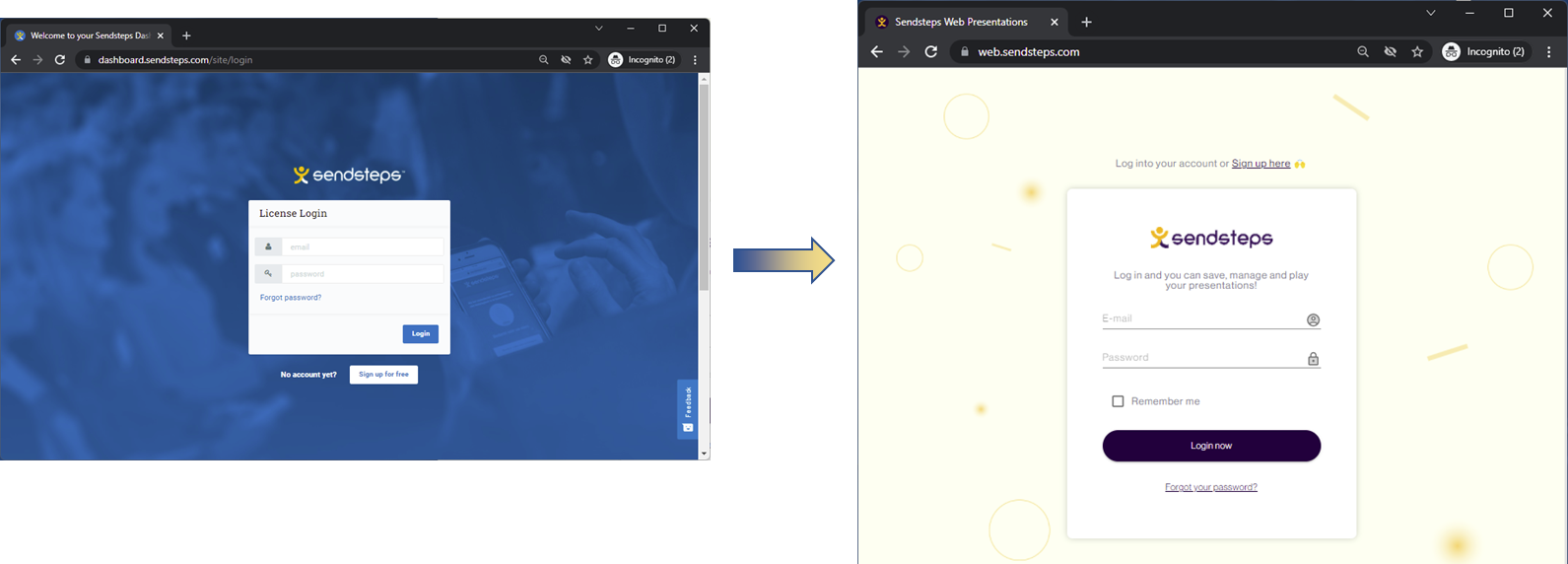The width and height of the screenshot is (1568, 564).
Task: Open new tab in web.sendsteps.com window
Action: pos(1086,22)
